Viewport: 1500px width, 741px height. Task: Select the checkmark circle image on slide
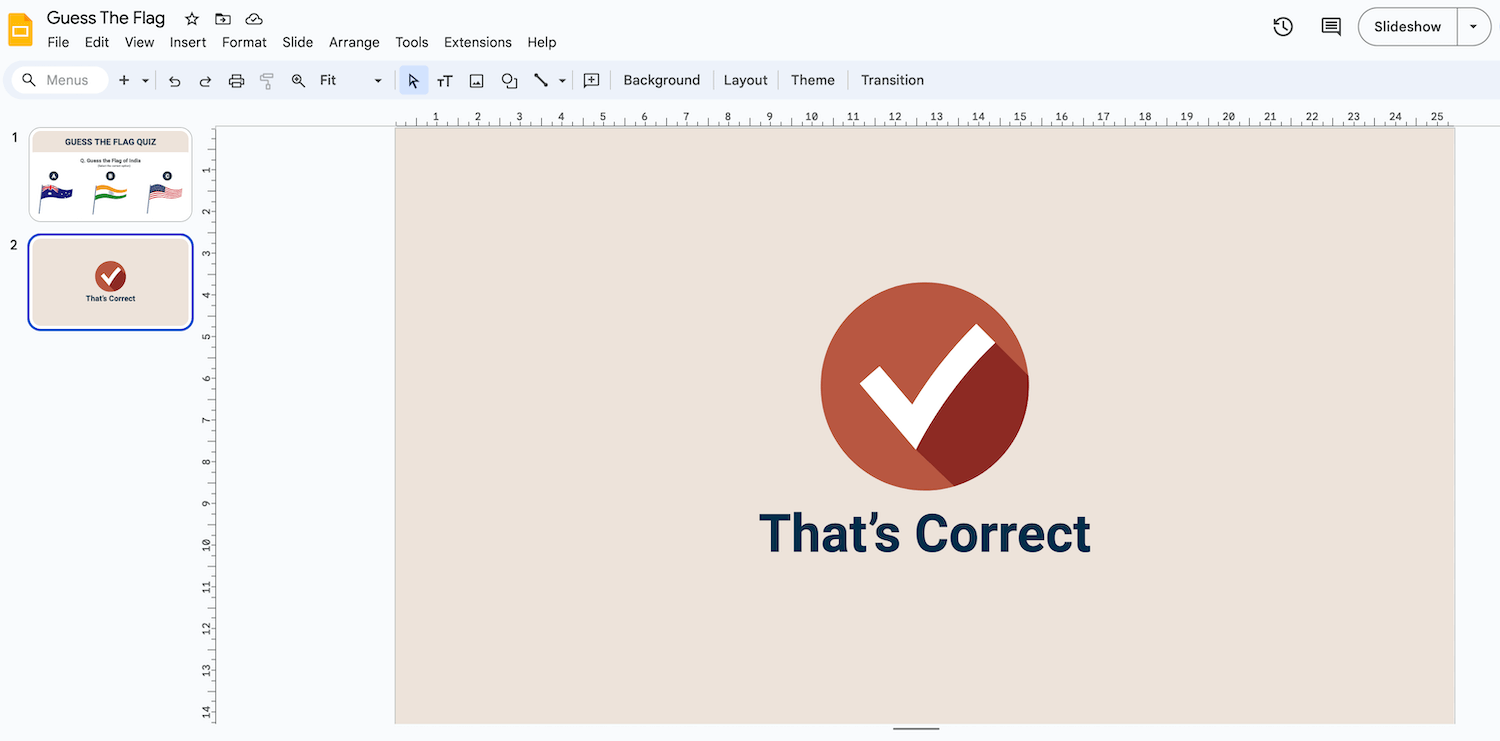pos(925,386)
